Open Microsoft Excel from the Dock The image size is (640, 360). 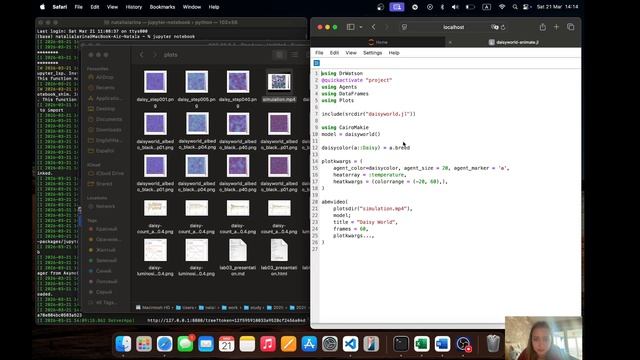click(422, 344)
